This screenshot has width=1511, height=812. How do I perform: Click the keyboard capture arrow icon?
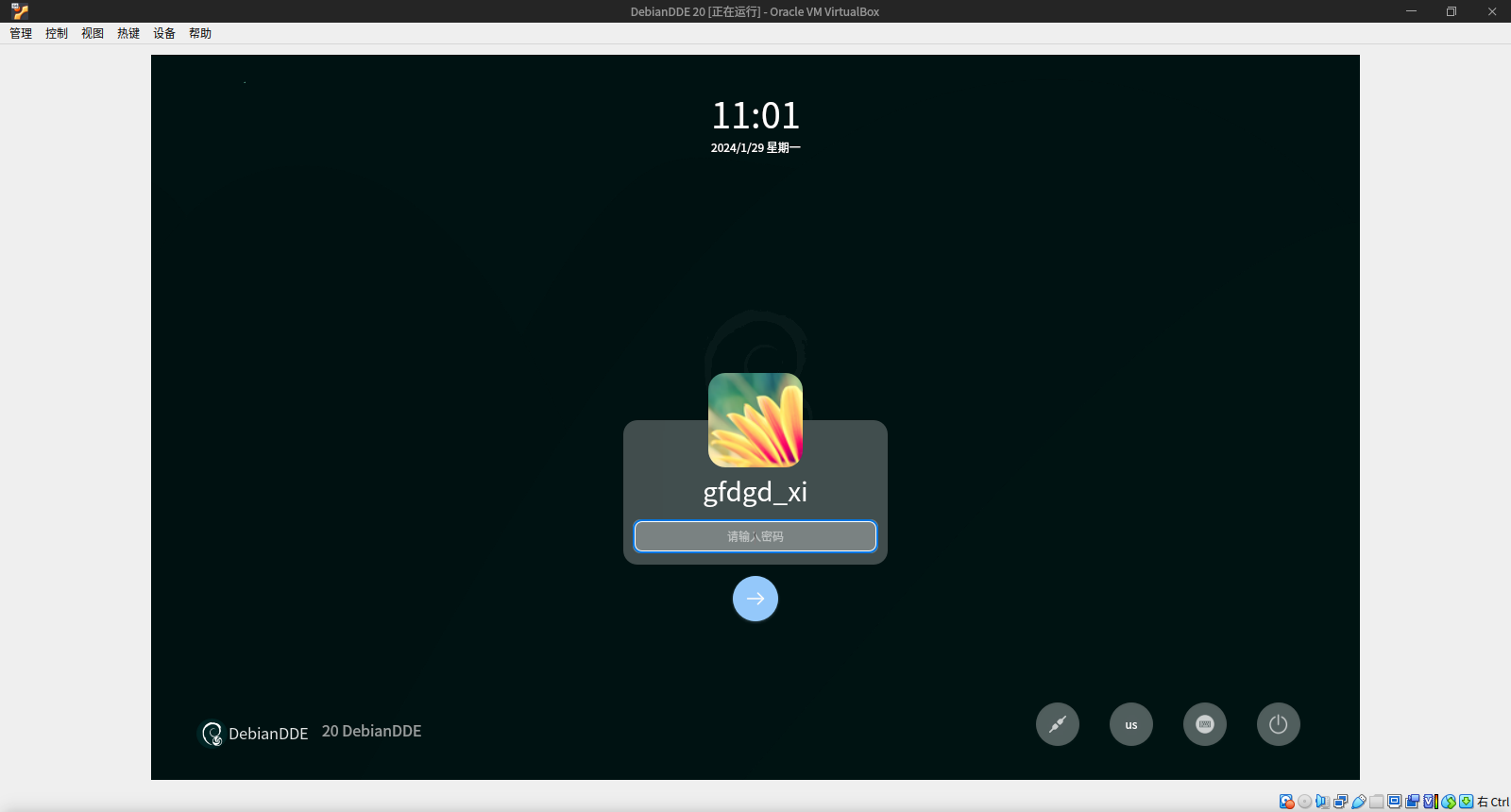[x=1467, y=802]
